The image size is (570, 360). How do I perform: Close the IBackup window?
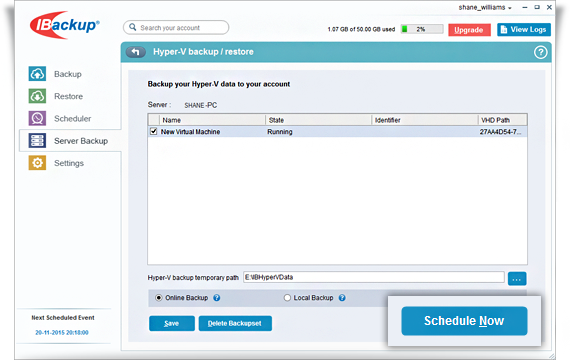pyautogui.click(x=549, y=7)
